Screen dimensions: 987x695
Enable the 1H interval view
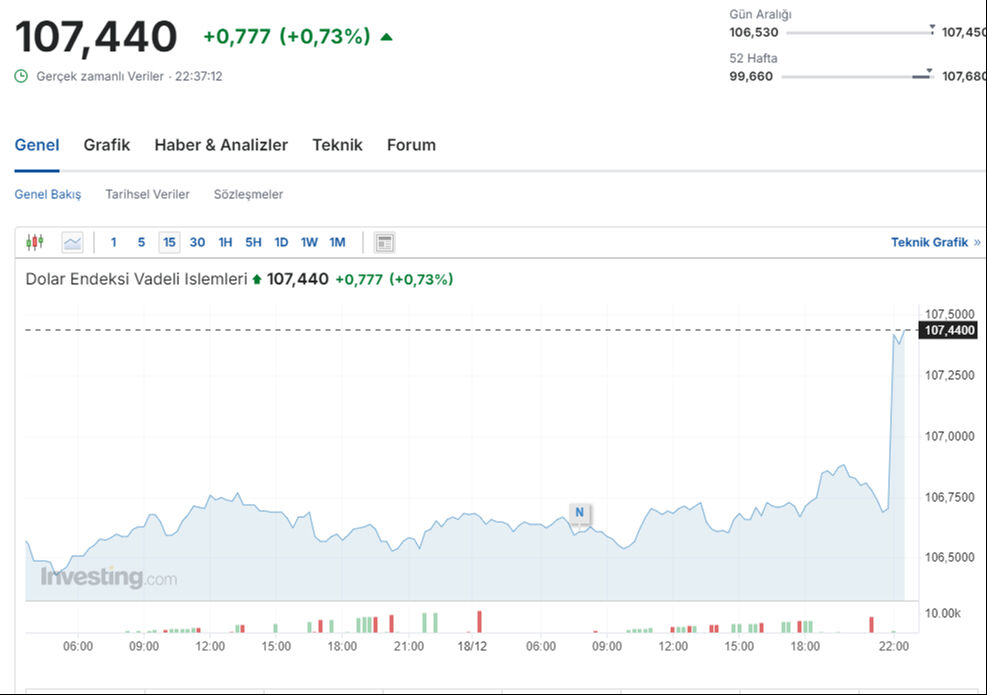click(x=225, y=242)
